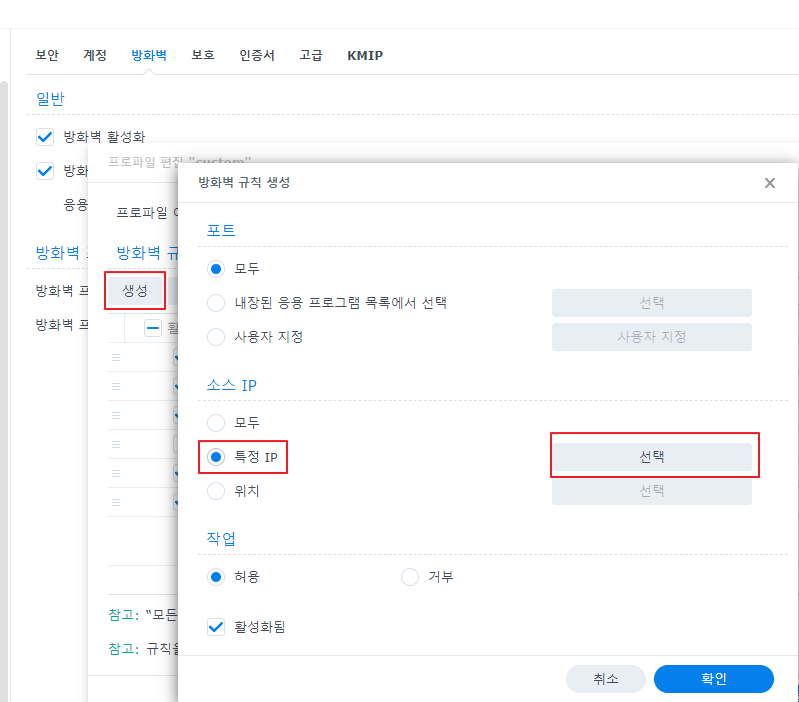Click 선택 button for 위치

(x=651, y=491)
